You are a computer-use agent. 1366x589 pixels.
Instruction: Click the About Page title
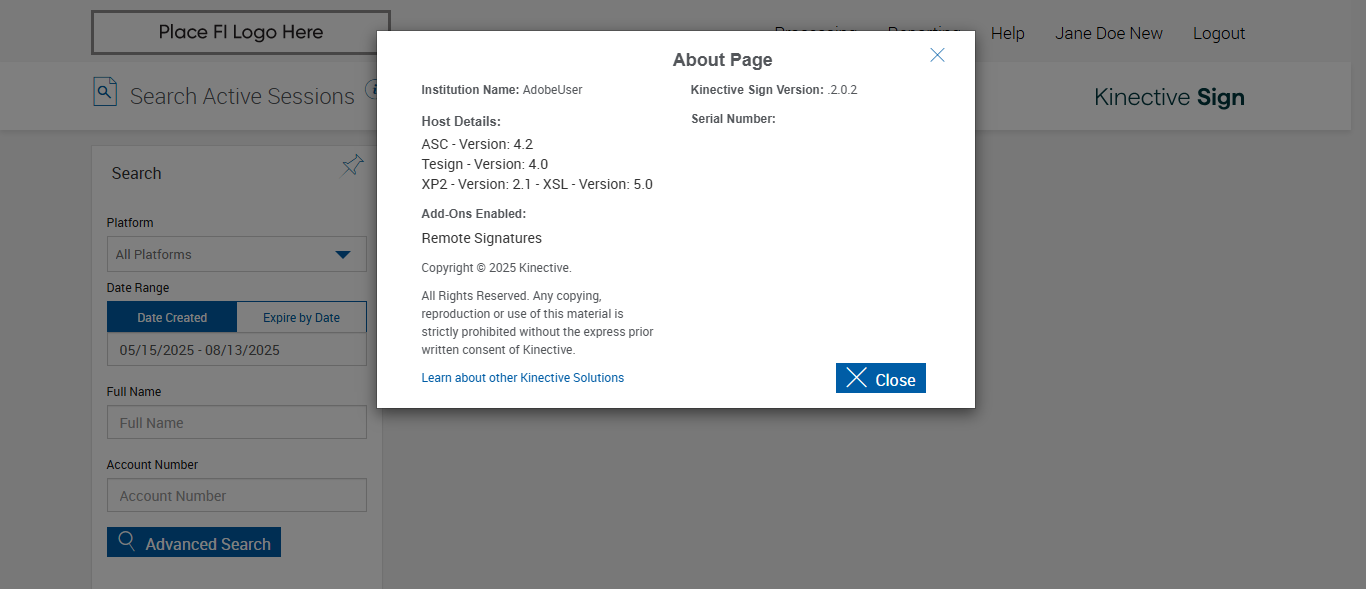coord(722,60)
